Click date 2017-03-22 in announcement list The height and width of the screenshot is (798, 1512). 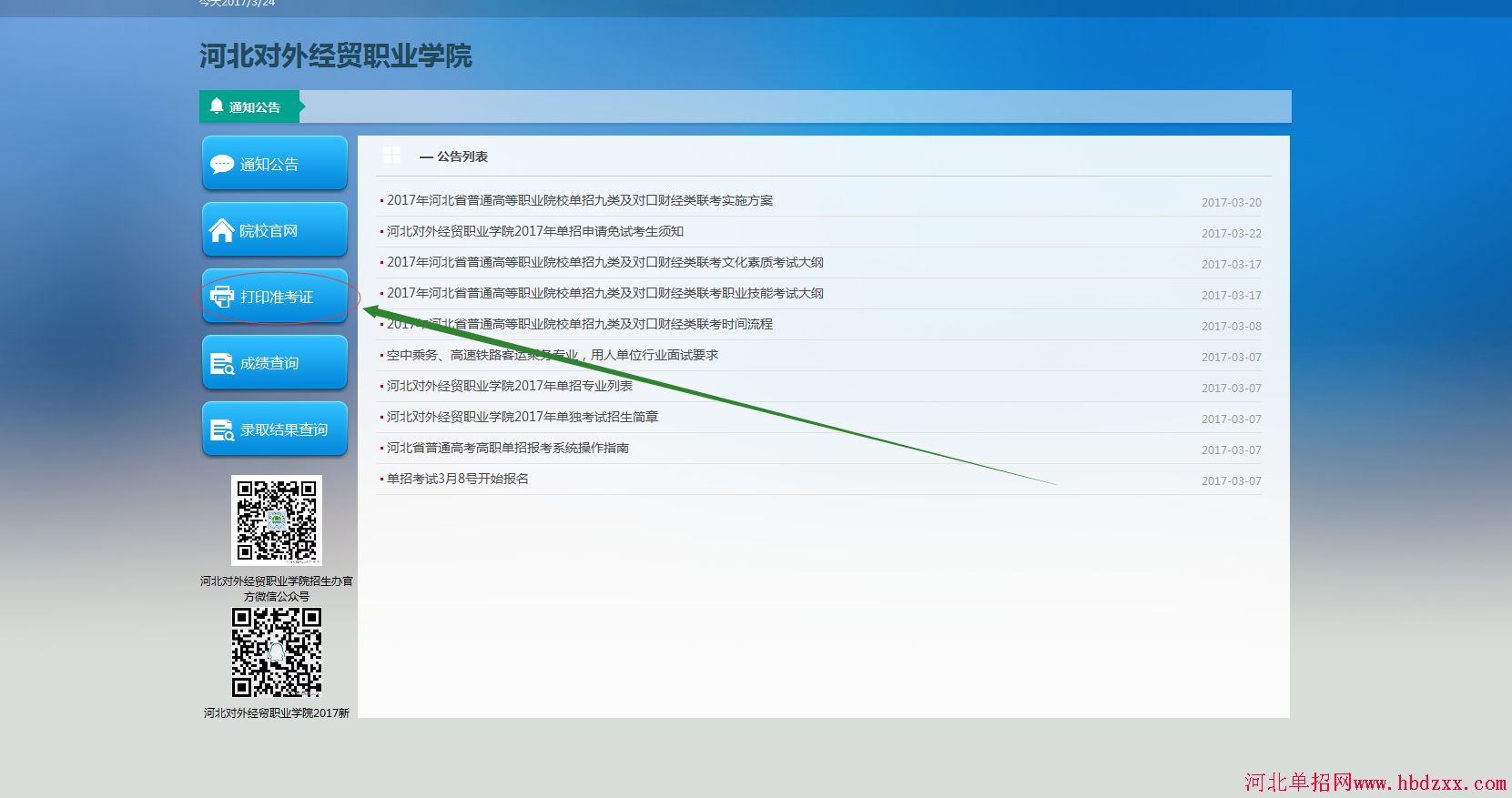pos(1232,234)
